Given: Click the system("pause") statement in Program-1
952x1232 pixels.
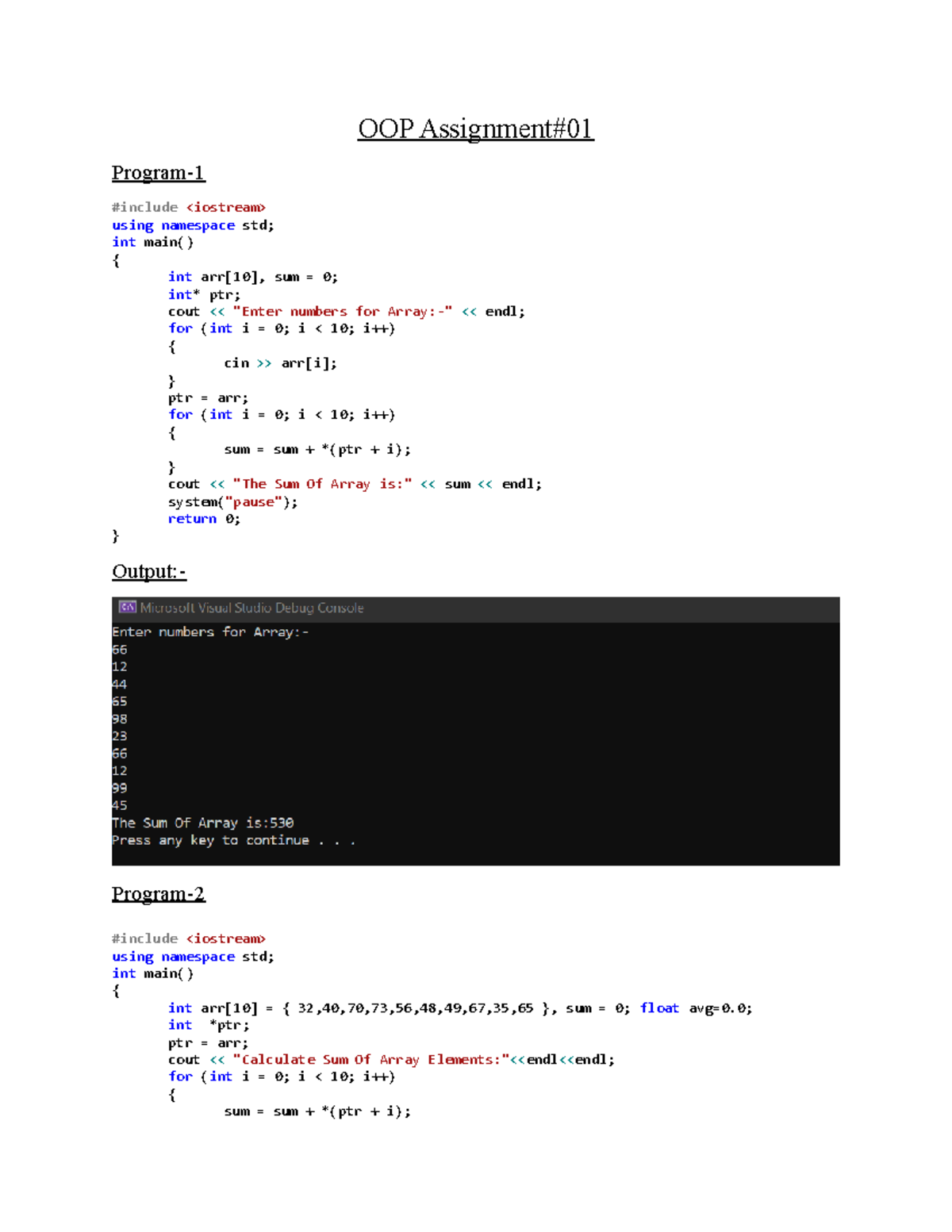Looking at the screenshot, I should click(x=232, y=501).
